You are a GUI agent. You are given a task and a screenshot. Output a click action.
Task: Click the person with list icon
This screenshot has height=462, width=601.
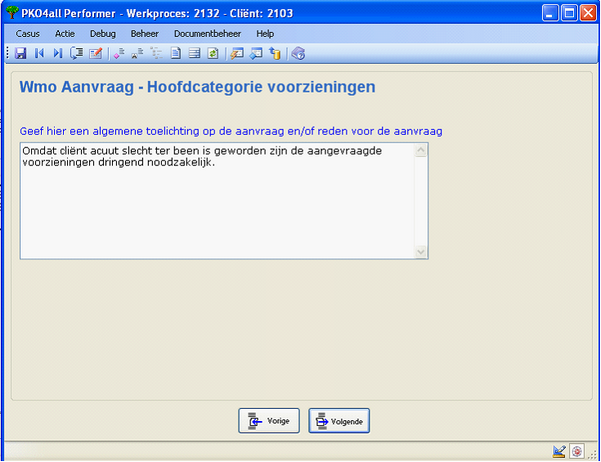pyautogui.click(x=137, y=53)
